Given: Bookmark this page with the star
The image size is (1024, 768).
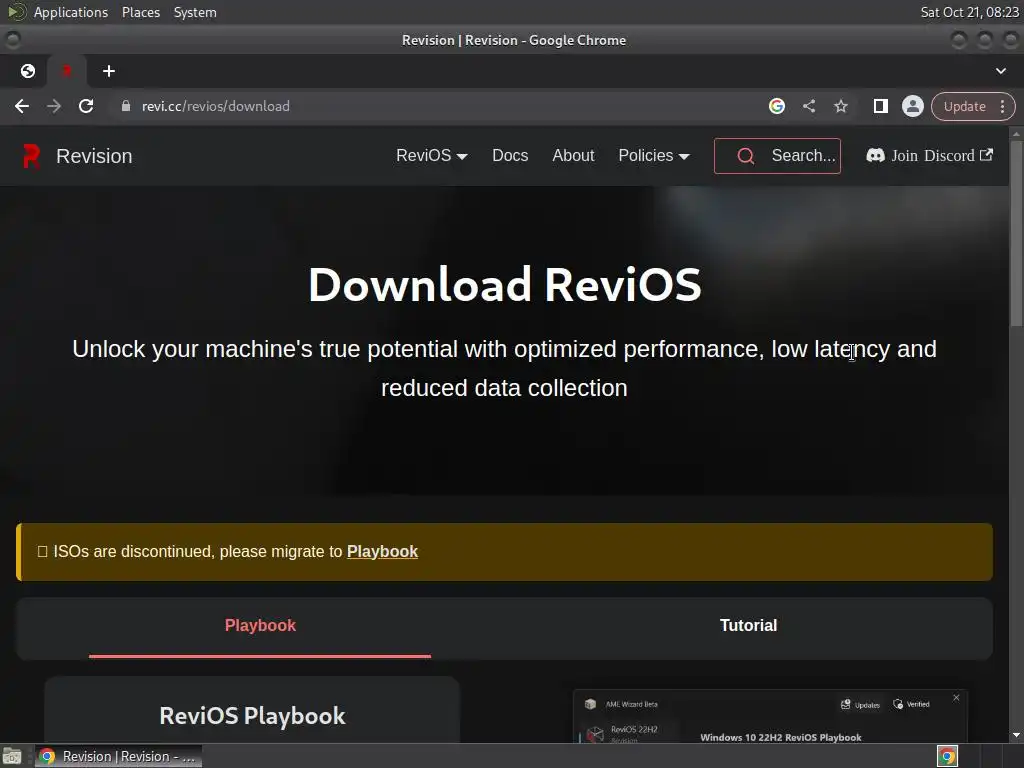Looking at the screenshot, I should 840,106.
